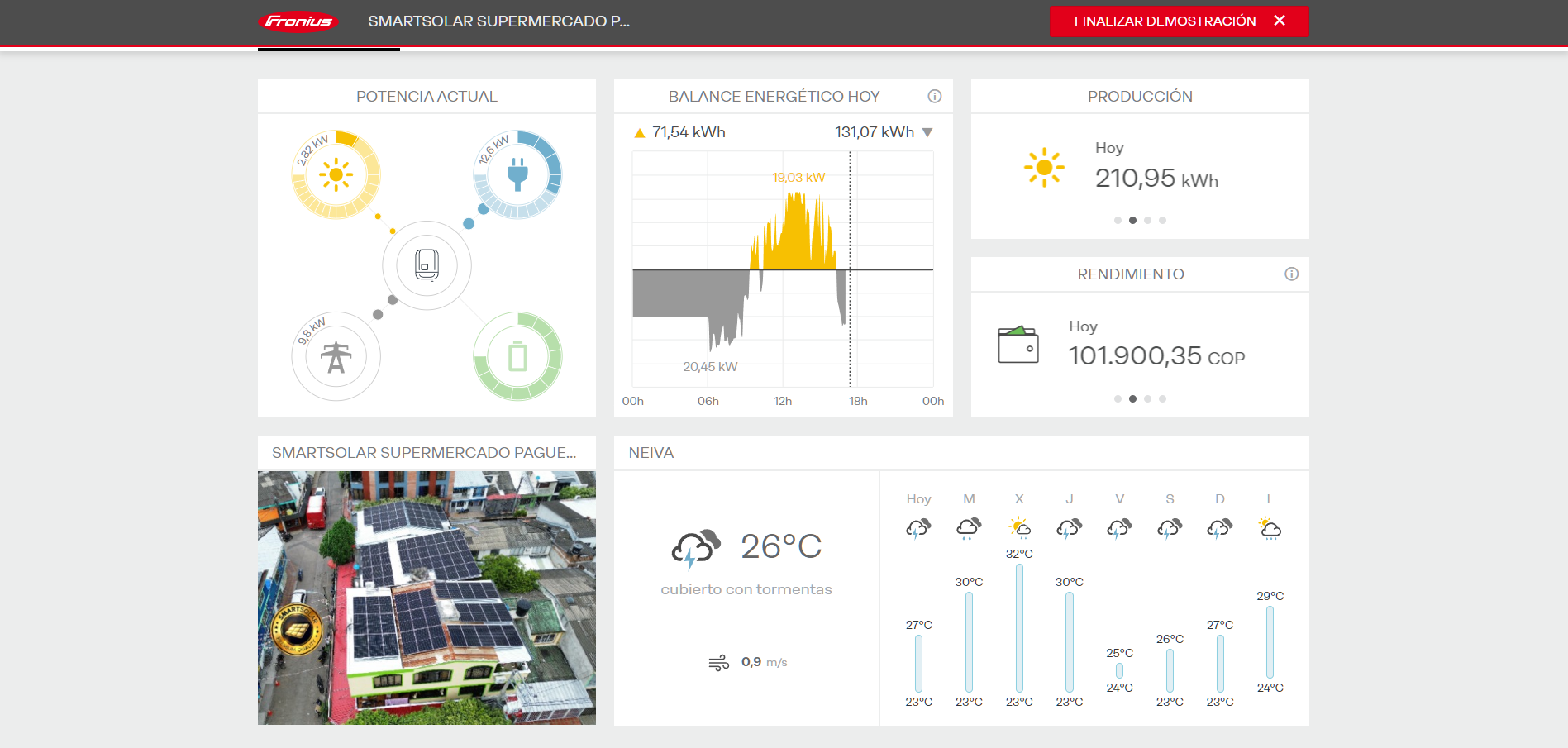Select the inverter icon in center
1568x748 pixels.
[427, 265]
